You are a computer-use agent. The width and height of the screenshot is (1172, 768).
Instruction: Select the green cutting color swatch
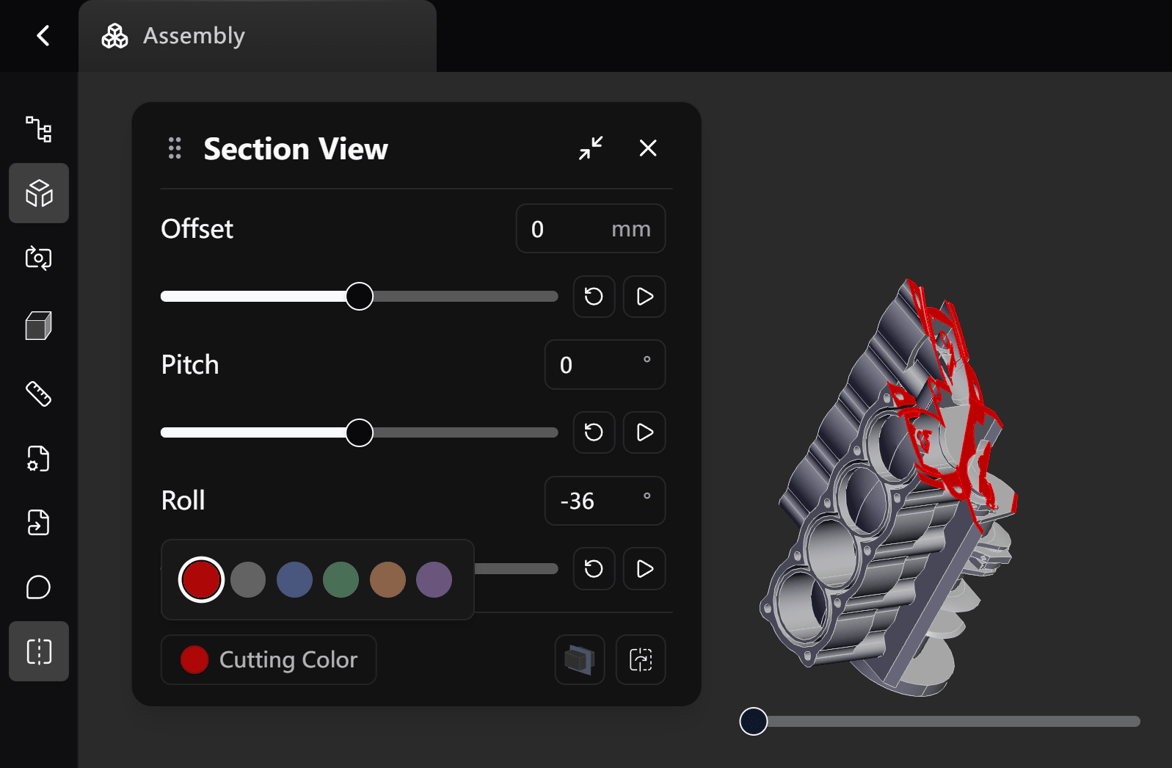(x=341, y=580)
